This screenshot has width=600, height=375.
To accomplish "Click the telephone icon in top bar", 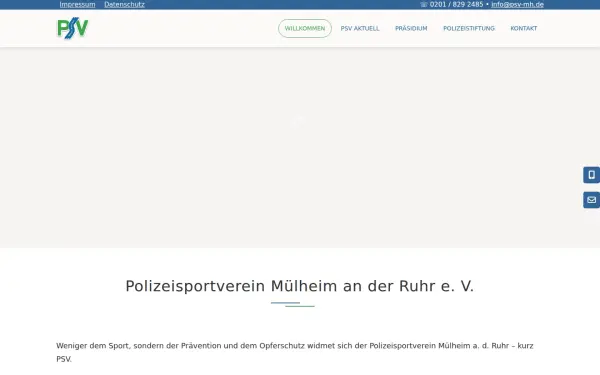I will click(x=424, y=5).
